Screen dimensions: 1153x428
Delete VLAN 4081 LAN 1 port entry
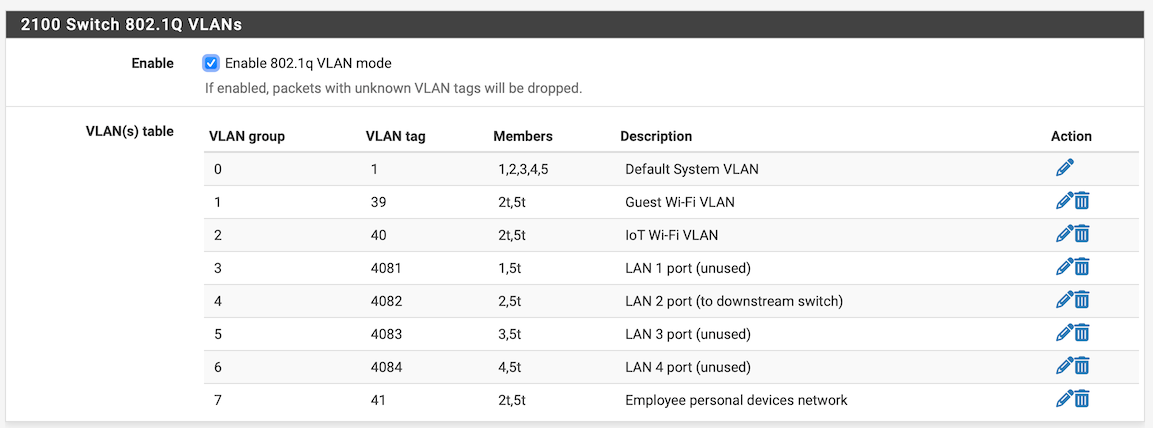(x=1082, y=267)
